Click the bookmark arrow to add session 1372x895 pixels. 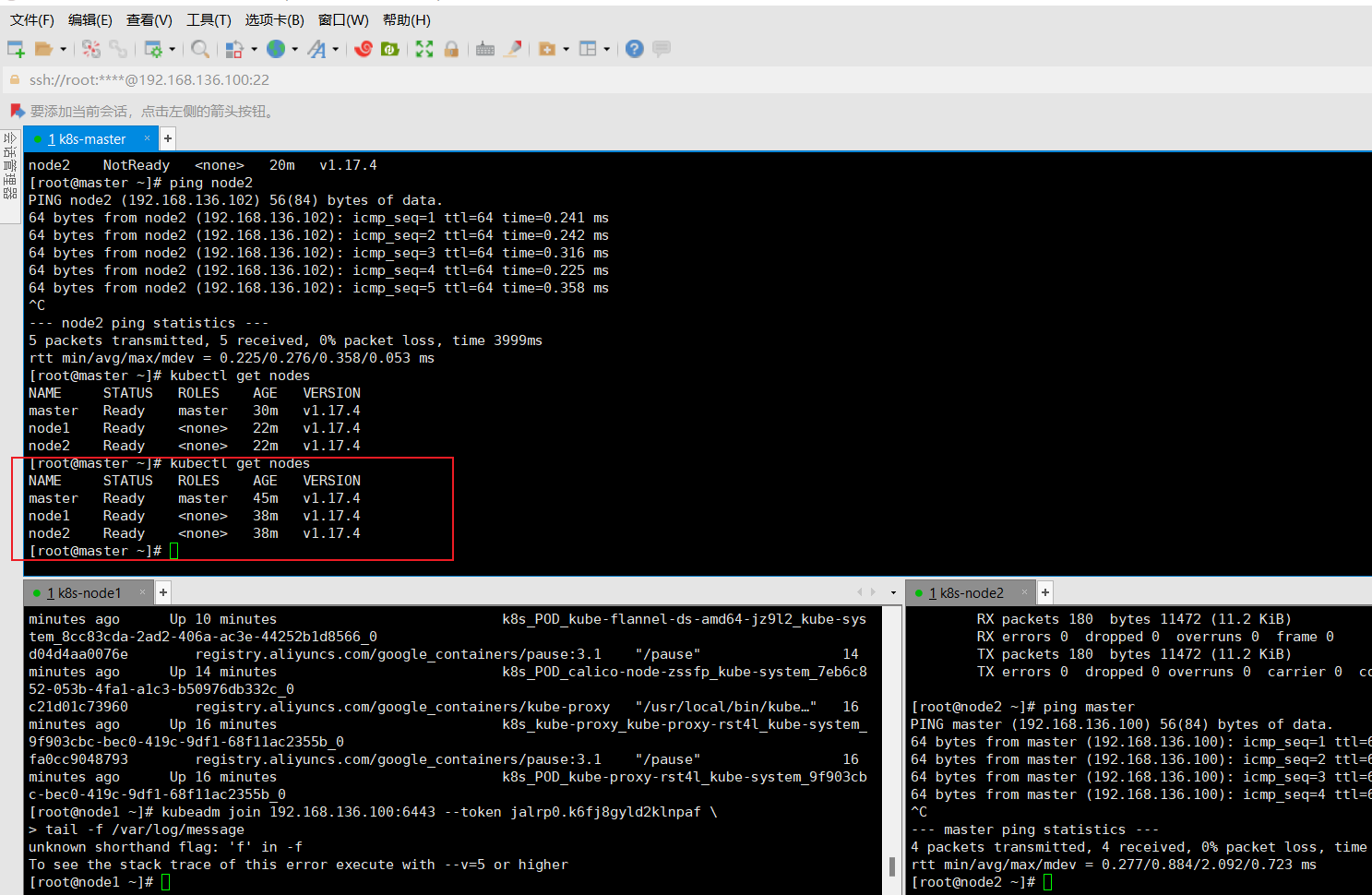pos(17,111)
